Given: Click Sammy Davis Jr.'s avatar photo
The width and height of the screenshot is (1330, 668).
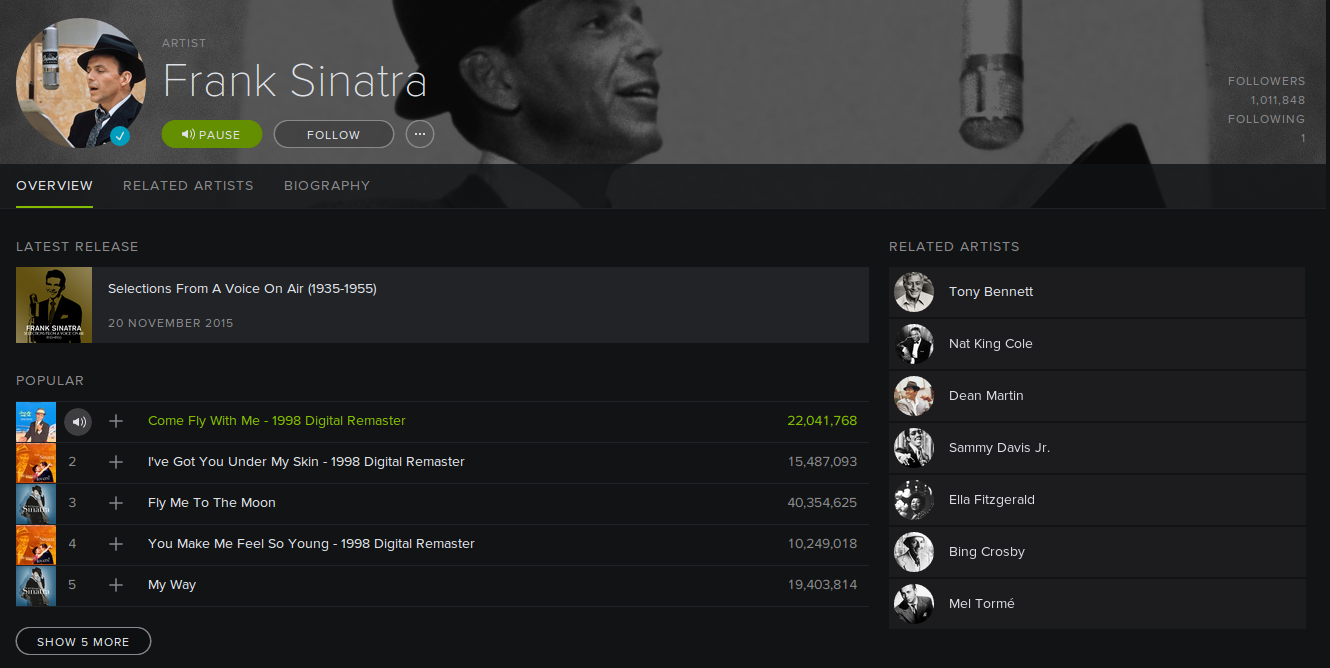Looking at the screenshot, I should pos(914,448).
